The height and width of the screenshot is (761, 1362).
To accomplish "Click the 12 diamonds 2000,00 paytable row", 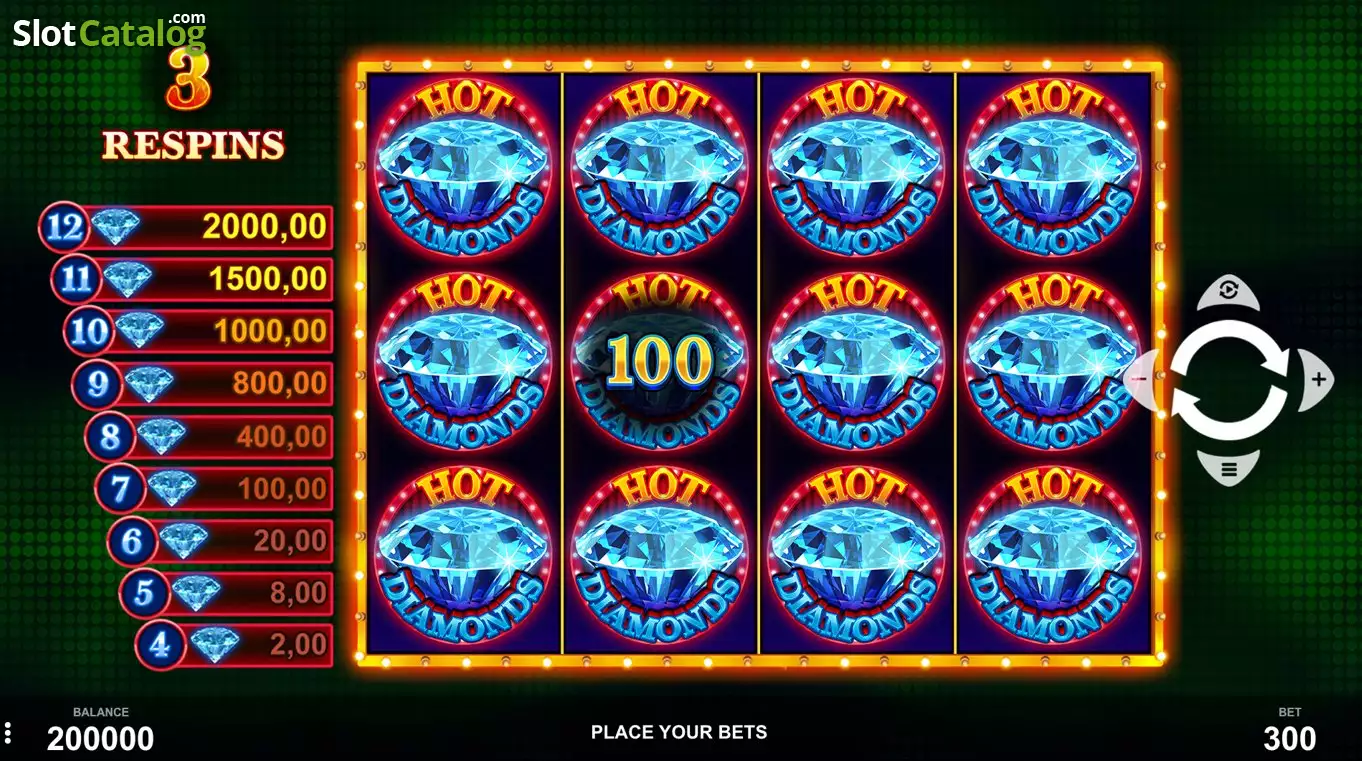I will tap(186, 227).
